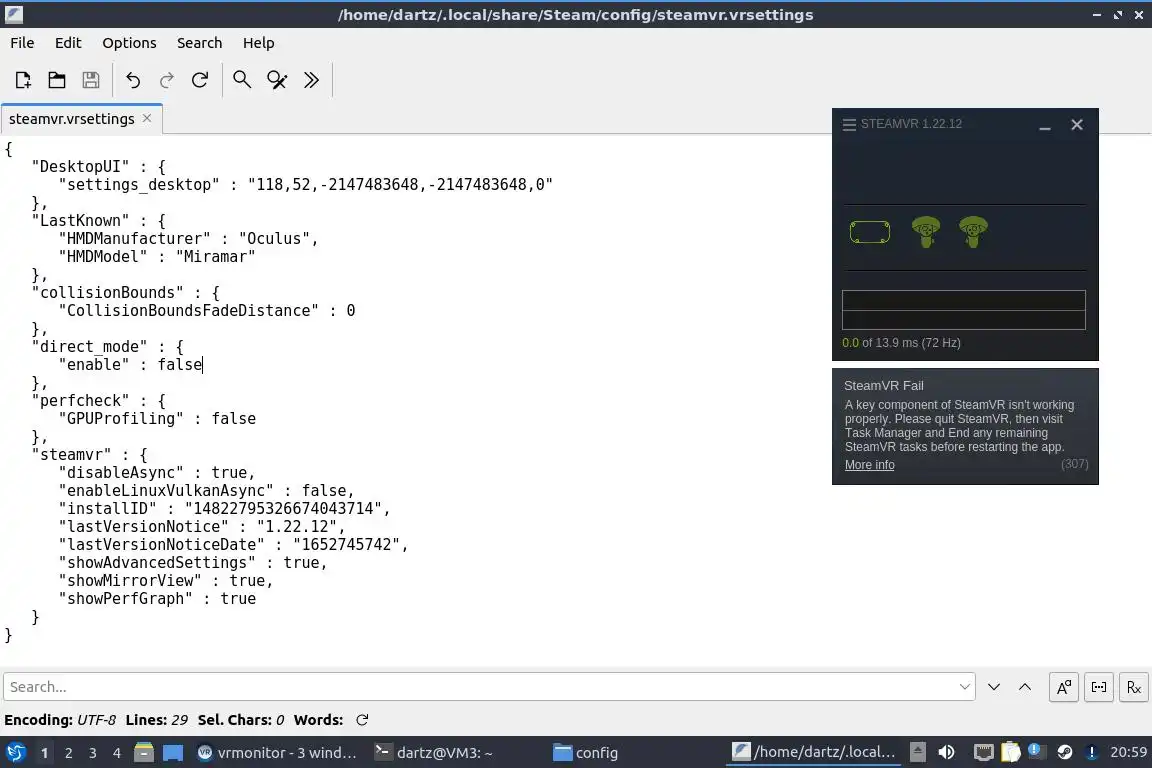Click the notification bubble tray icon
1152x768 pixels.
tap(1035, 750)
